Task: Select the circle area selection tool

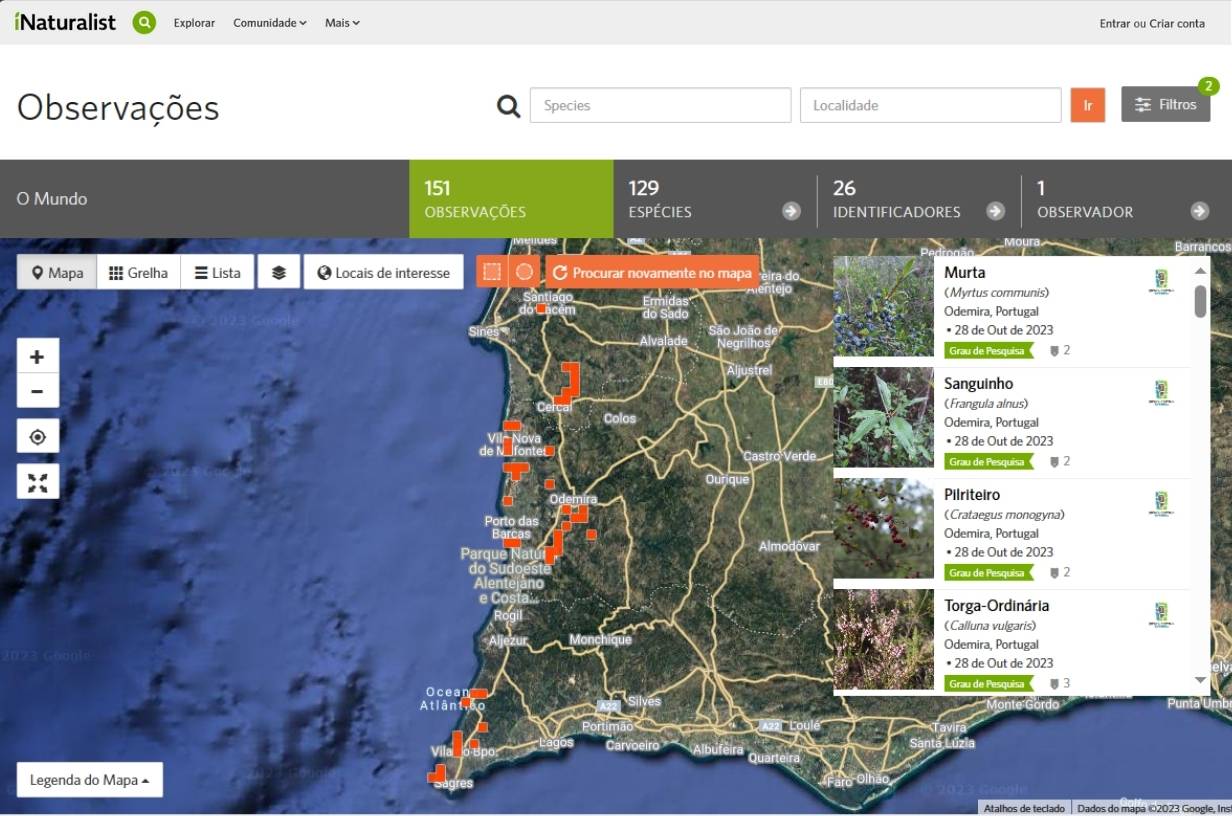Action: point(524,272)
